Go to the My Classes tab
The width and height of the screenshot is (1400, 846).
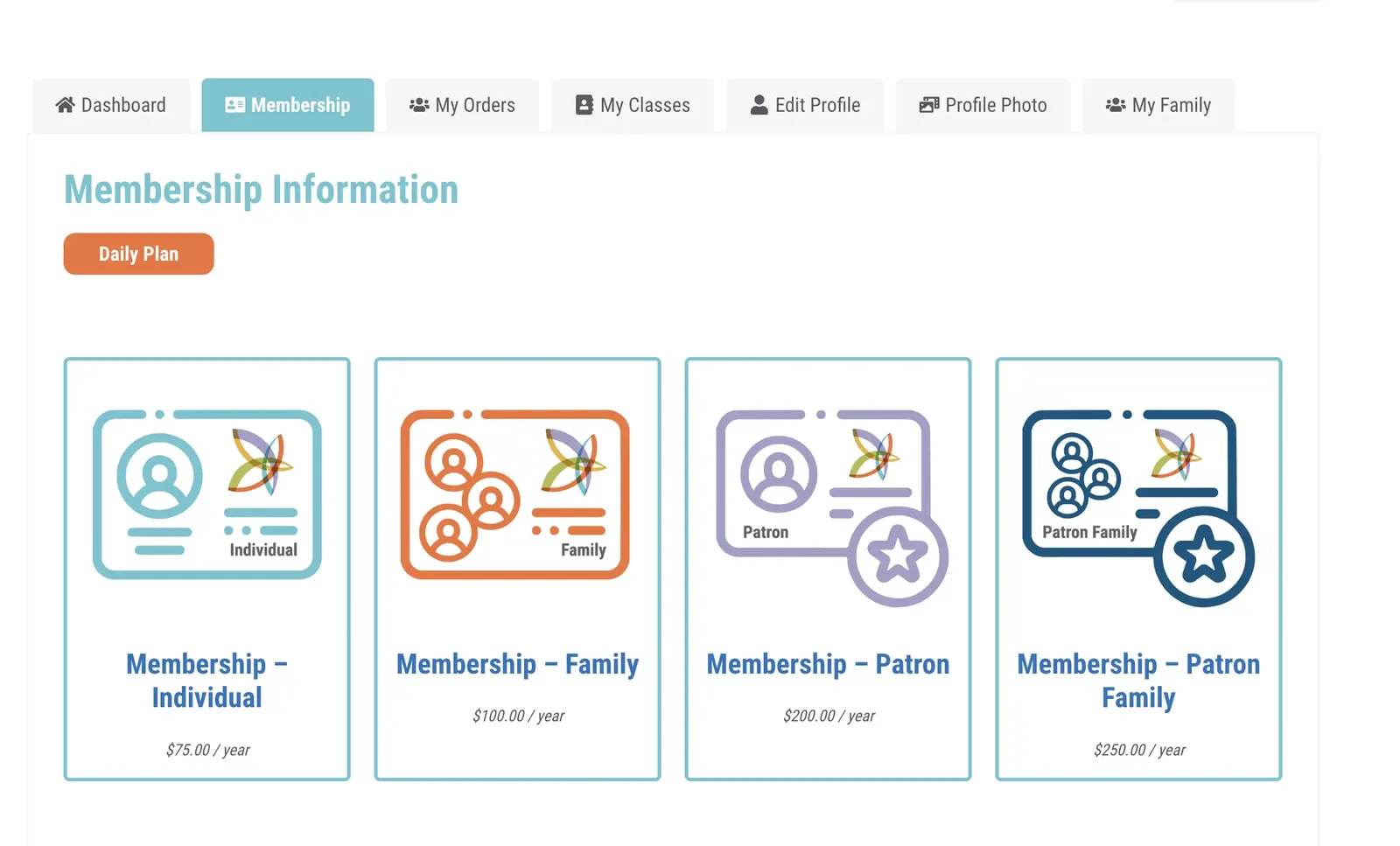[x=633, y=105]
